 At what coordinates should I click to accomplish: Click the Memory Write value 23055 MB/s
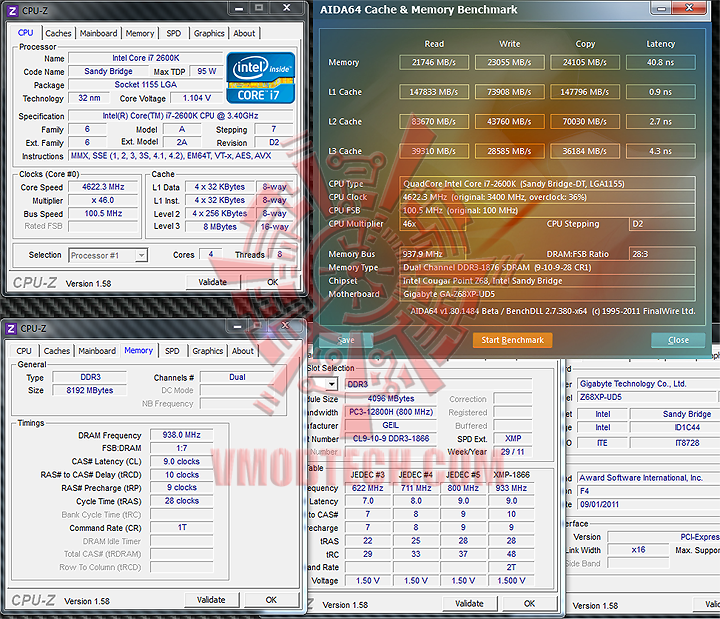click(x=509, y=62)
